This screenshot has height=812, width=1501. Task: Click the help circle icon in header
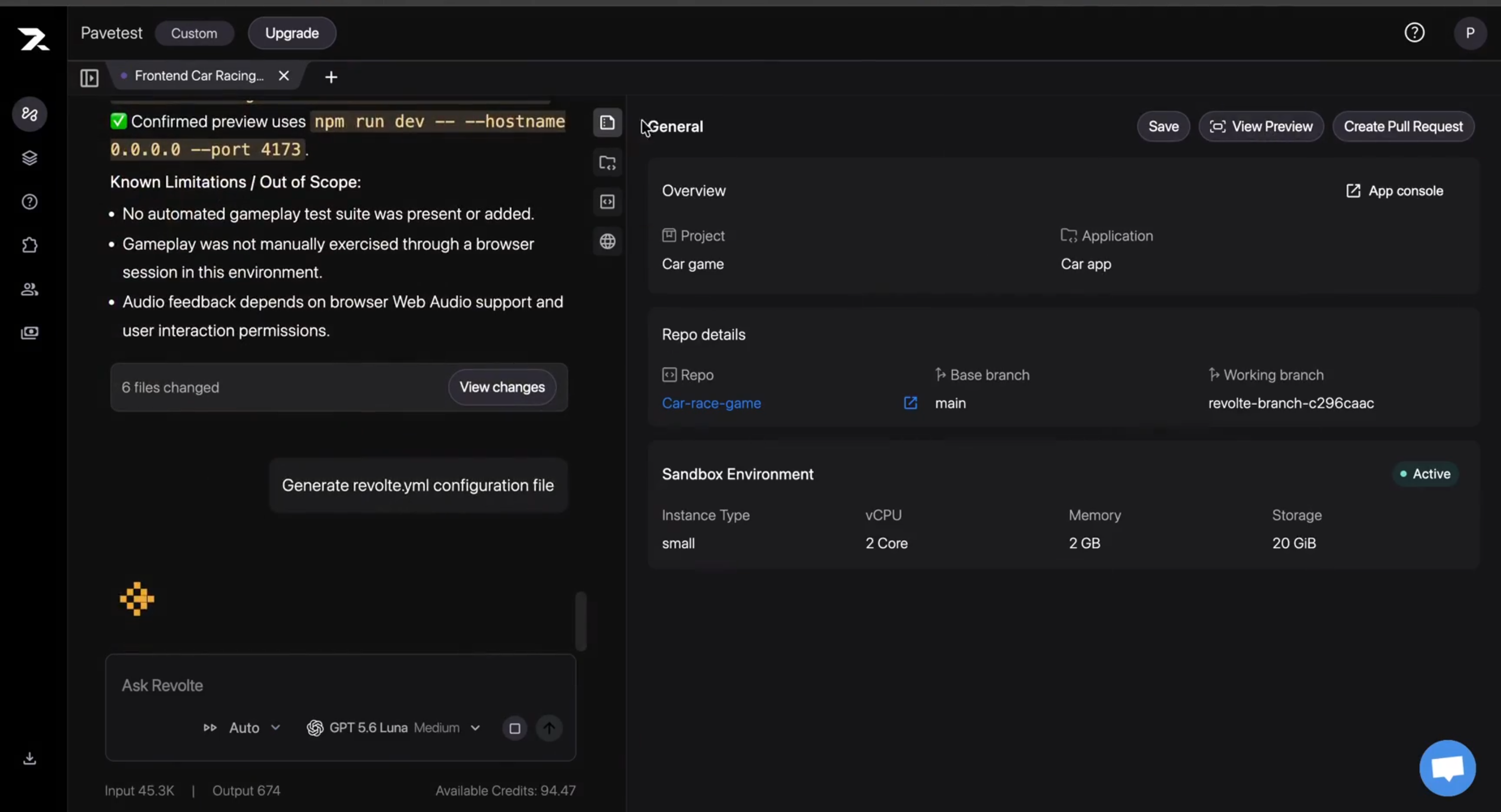(1414, 33)
